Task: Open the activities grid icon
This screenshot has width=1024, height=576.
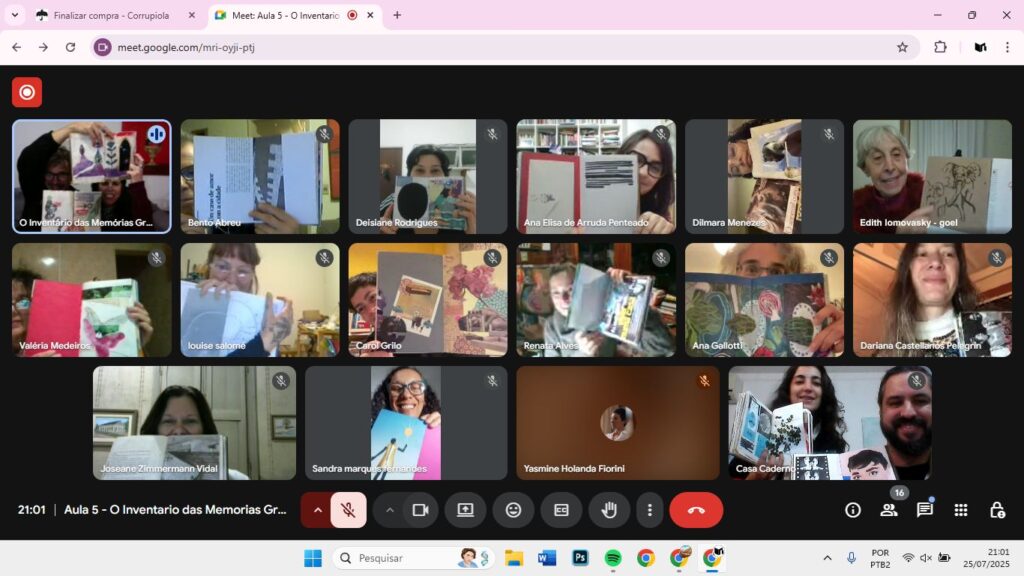Action: pyautogui.click(x=961, y=510)
